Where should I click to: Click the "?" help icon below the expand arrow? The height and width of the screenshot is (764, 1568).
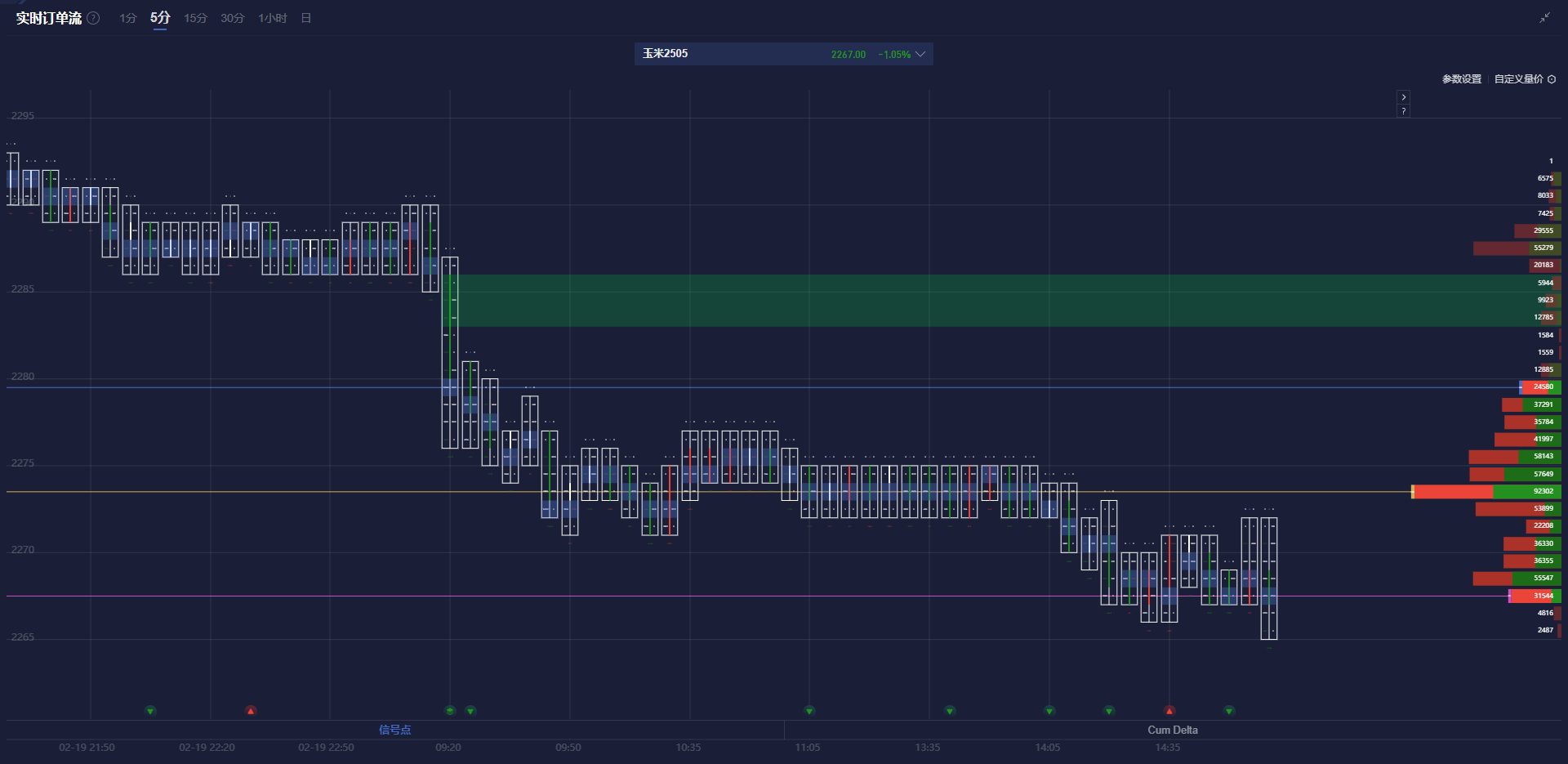1403,110
